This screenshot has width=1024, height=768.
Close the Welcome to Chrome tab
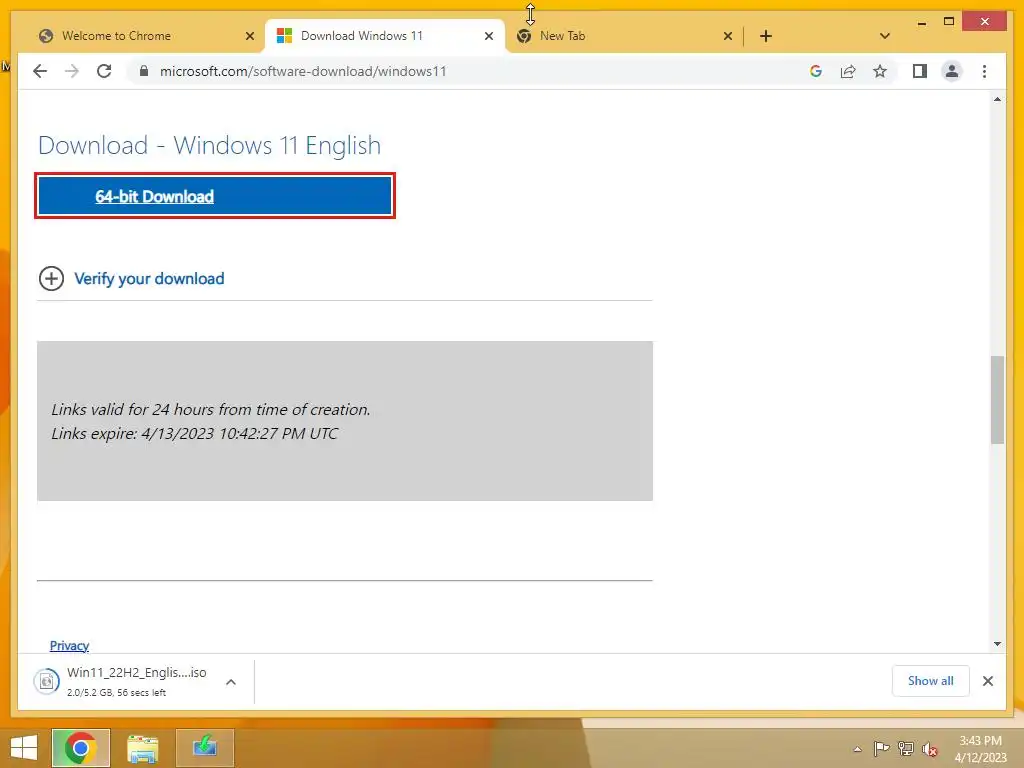249,36
